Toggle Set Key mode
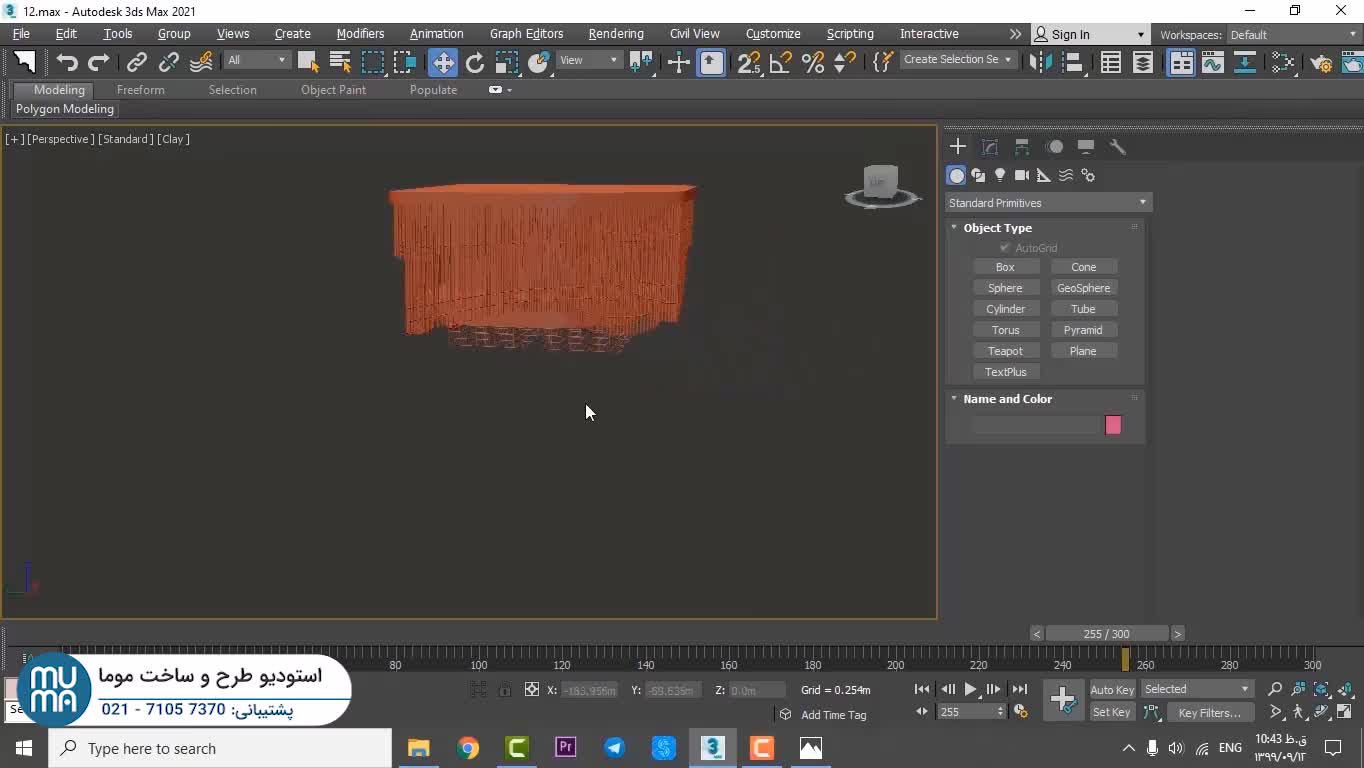Viewport: 1364px width, 768px height. pos(1111,713)
